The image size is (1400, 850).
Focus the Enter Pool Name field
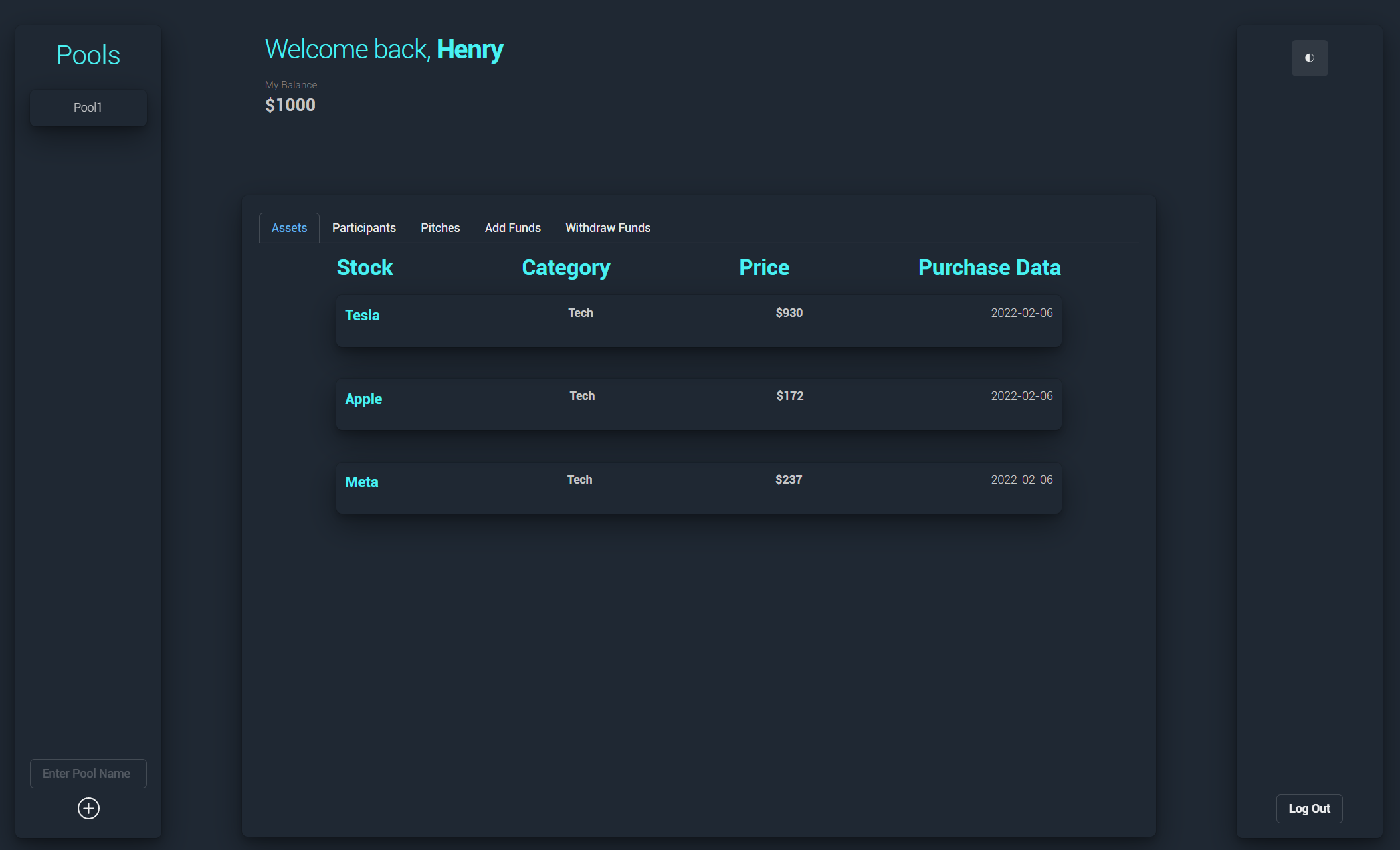(x=88, y=774)
